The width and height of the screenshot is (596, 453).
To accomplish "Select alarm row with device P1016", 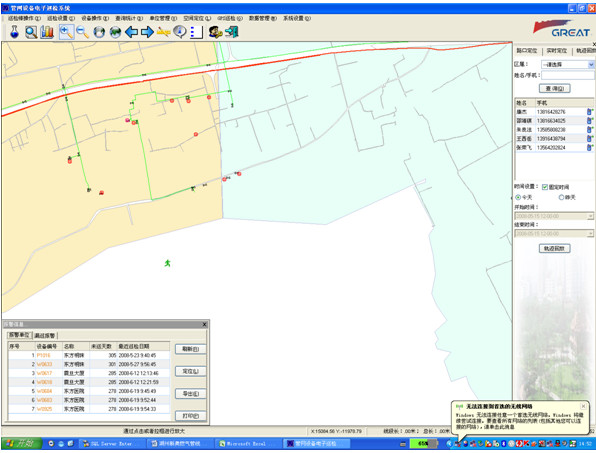I will click(x=89, y=355).
